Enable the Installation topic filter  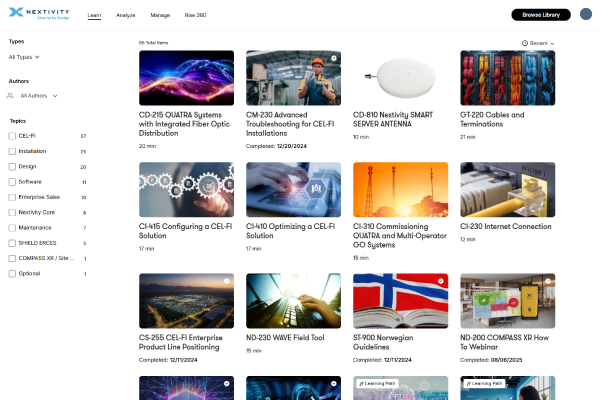[x=12, y=151]
